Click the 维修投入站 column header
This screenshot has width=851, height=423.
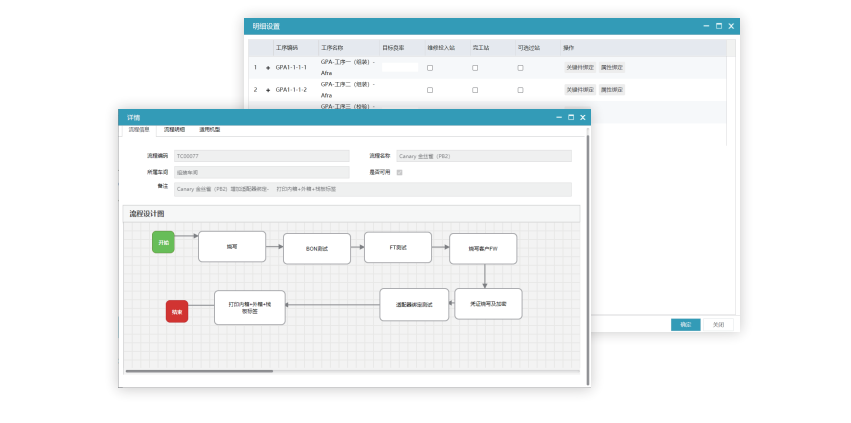441,48
